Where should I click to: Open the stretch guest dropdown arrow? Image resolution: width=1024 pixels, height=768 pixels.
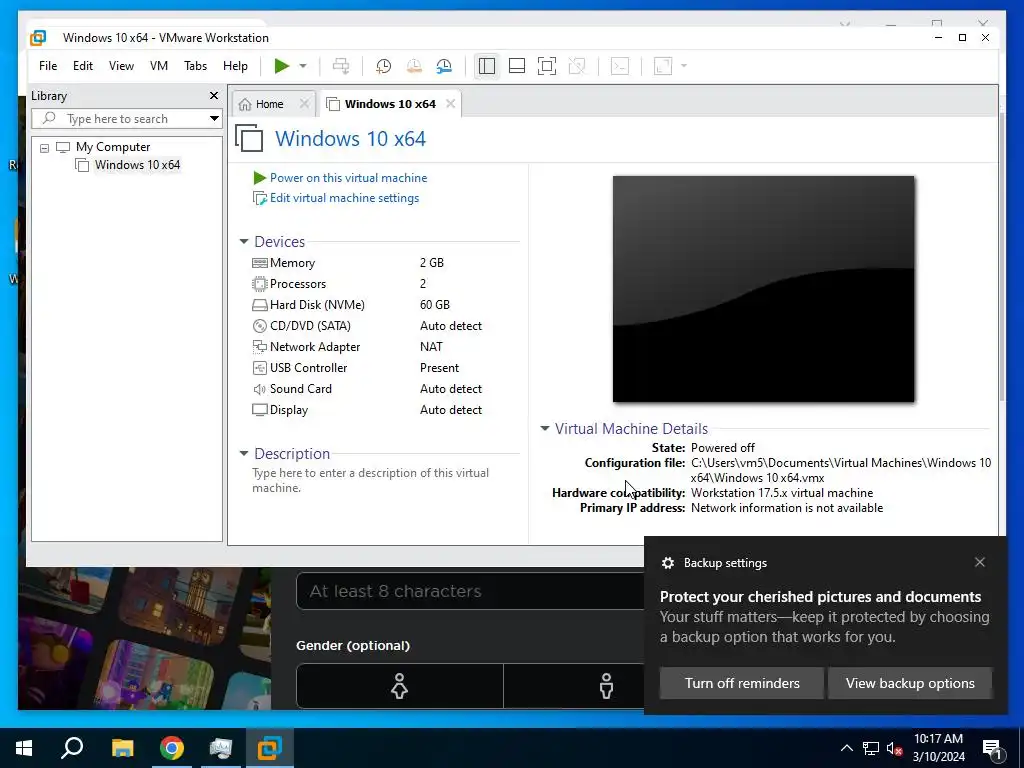click(x=684, y=66)
